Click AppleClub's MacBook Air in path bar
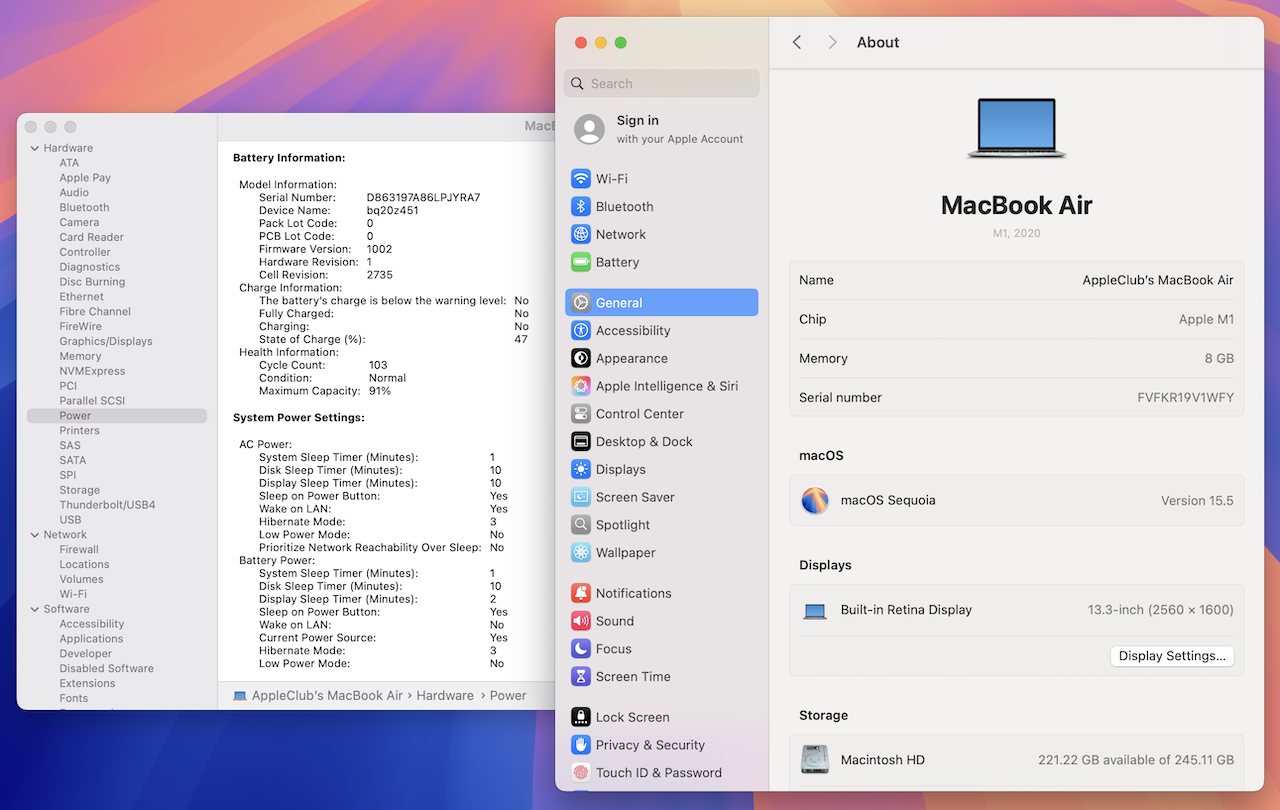Image resolution: width=1280 pixels, height=810 pixels. pos(327,696)
